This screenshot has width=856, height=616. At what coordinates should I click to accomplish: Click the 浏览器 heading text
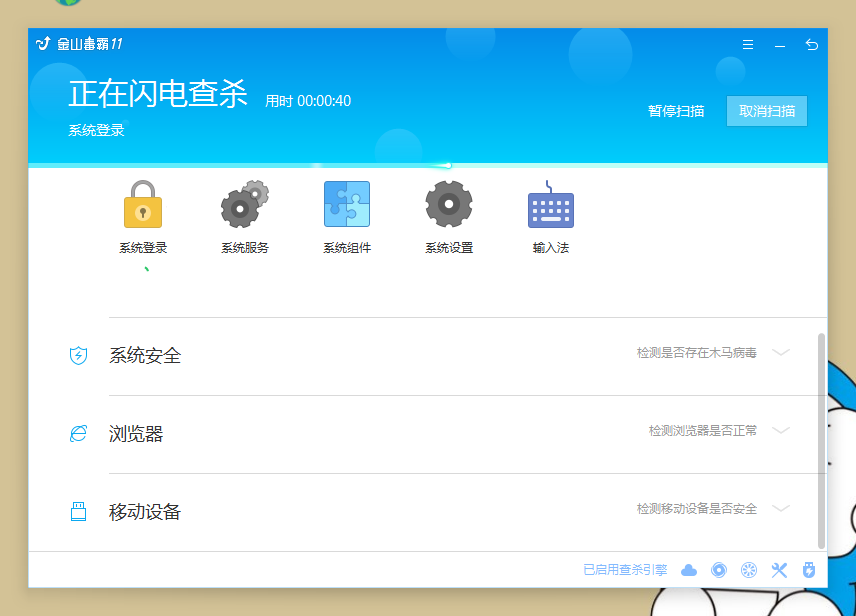click(x=136, y=434)
